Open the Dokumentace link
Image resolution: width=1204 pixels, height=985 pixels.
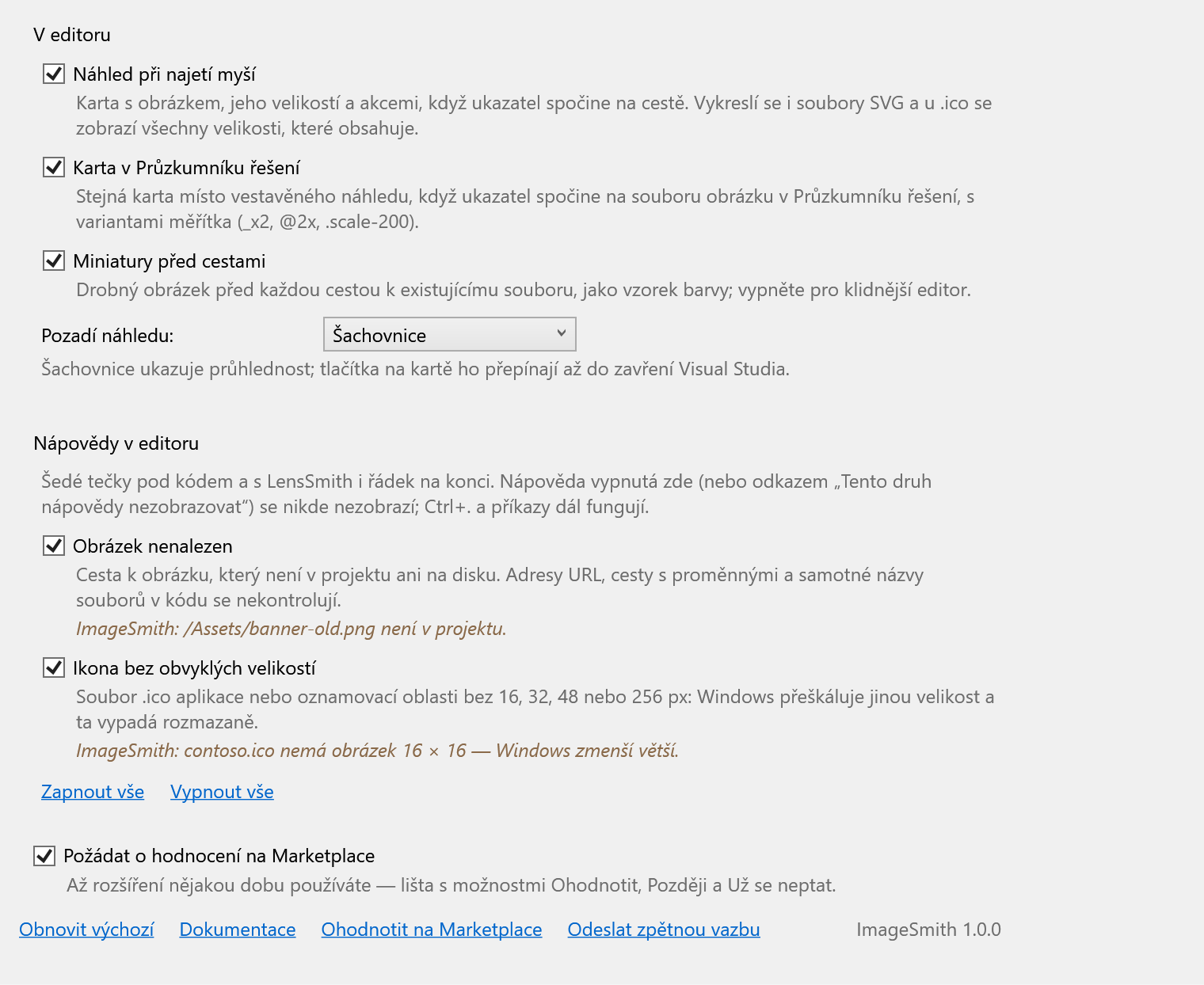point(238,930)
